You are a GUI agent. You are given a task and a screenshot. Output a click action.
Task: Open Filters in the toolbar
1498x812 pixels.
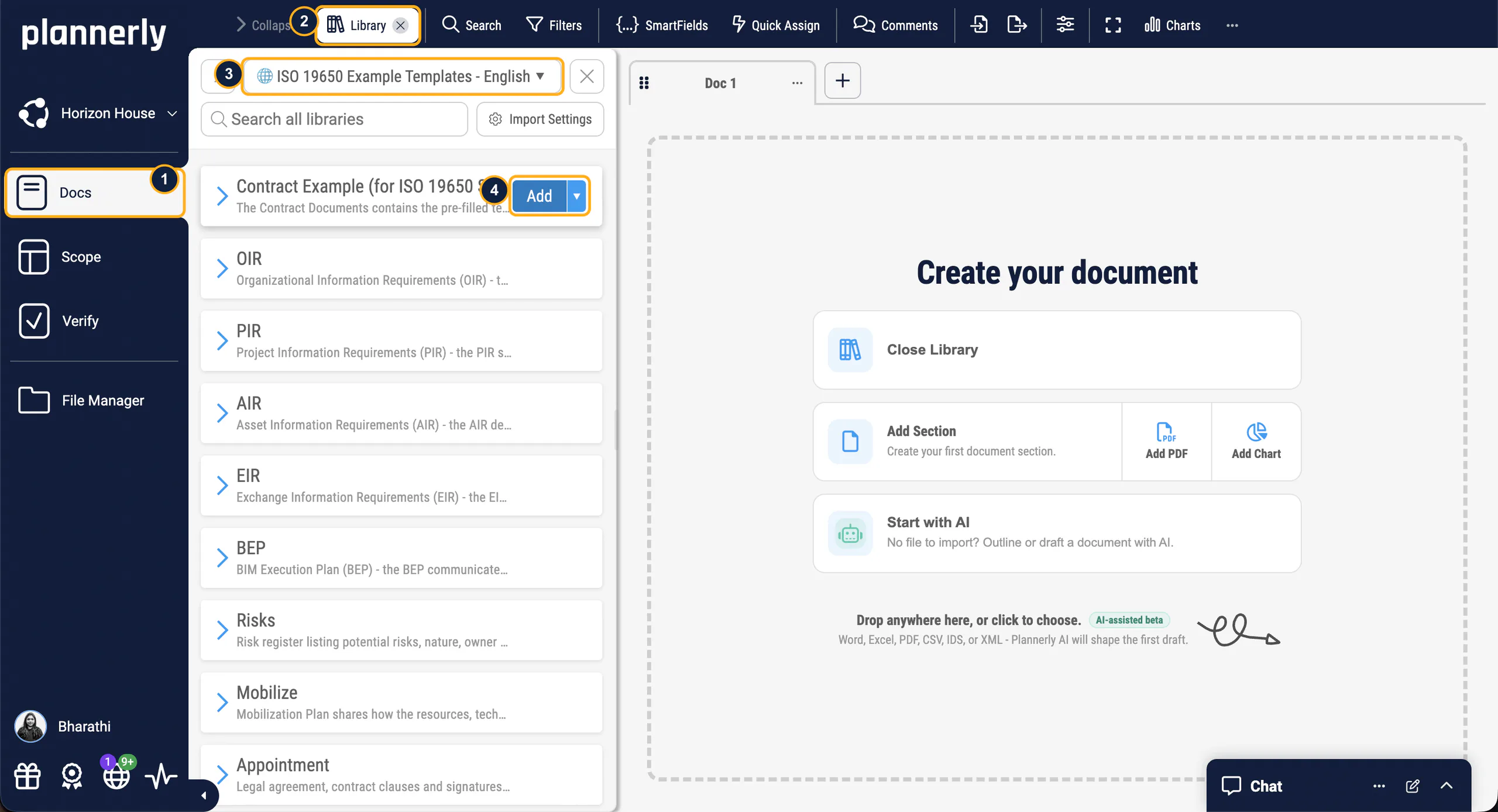point(554,25)
